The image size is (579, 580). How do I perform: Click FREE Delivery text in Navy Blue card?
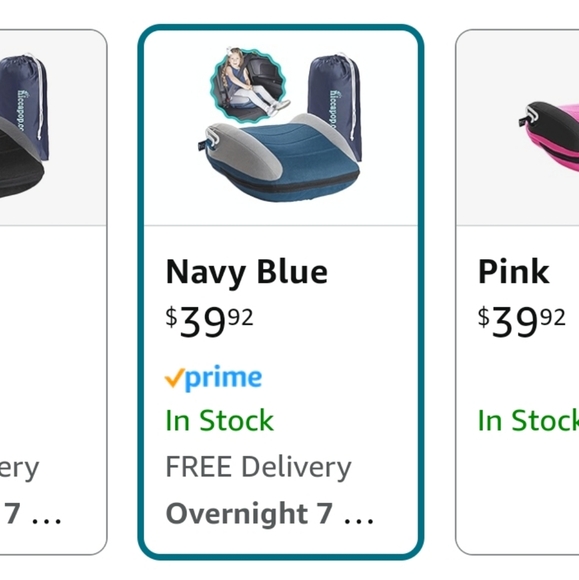tap(258, 468)
